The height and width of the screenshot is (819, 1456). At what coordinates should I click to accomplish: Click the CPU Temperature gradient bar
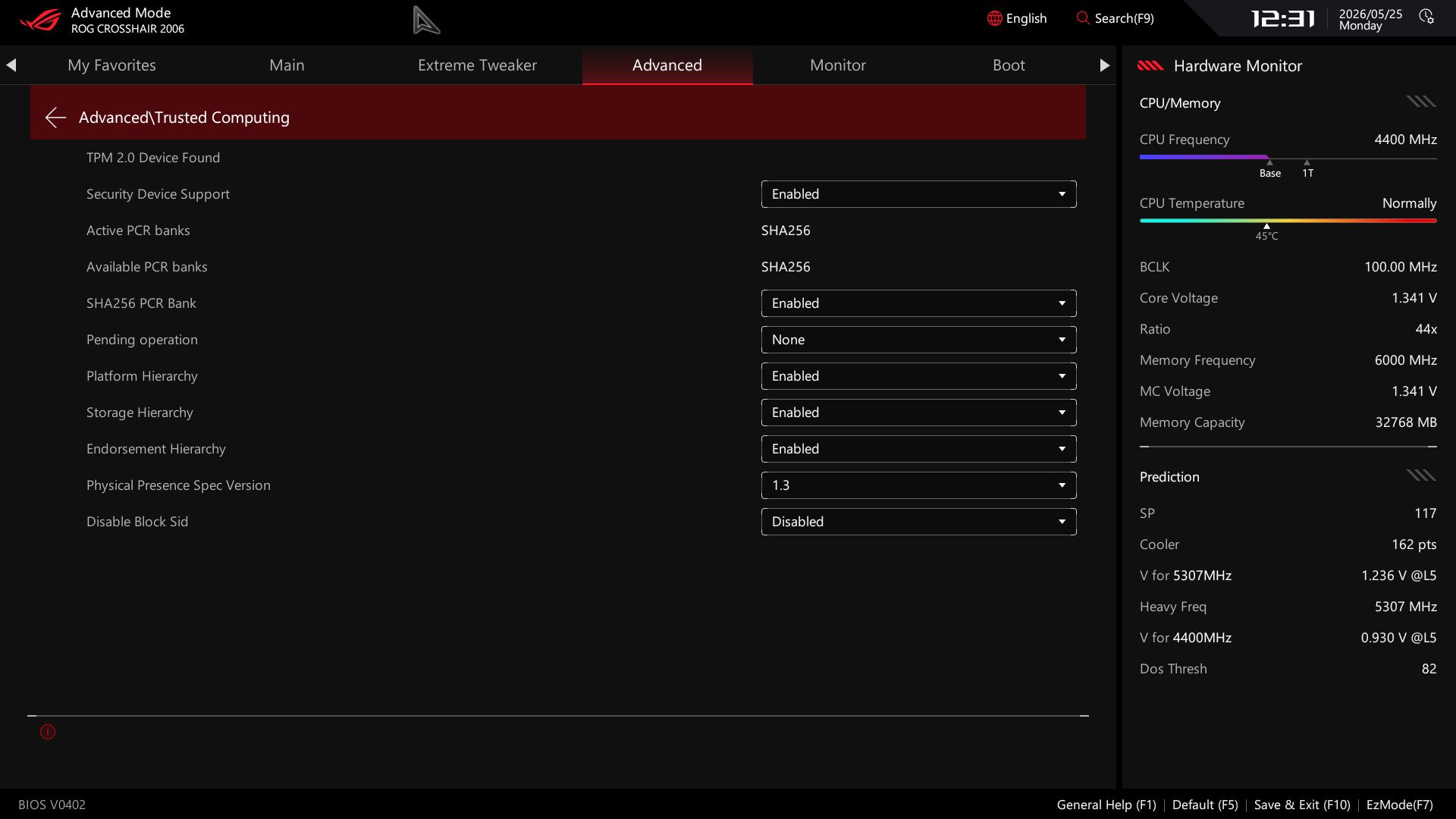pos(1288,221)
